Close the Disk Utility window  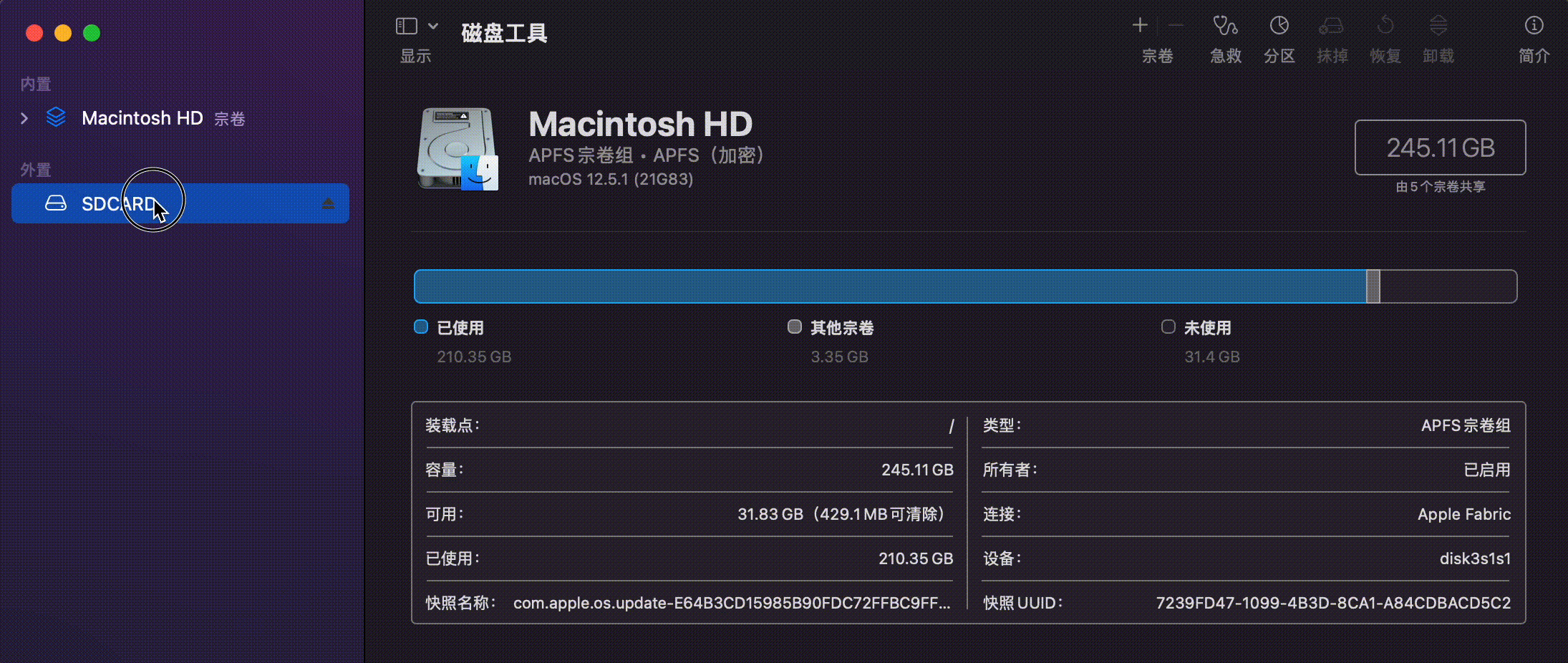click(34, 33)
